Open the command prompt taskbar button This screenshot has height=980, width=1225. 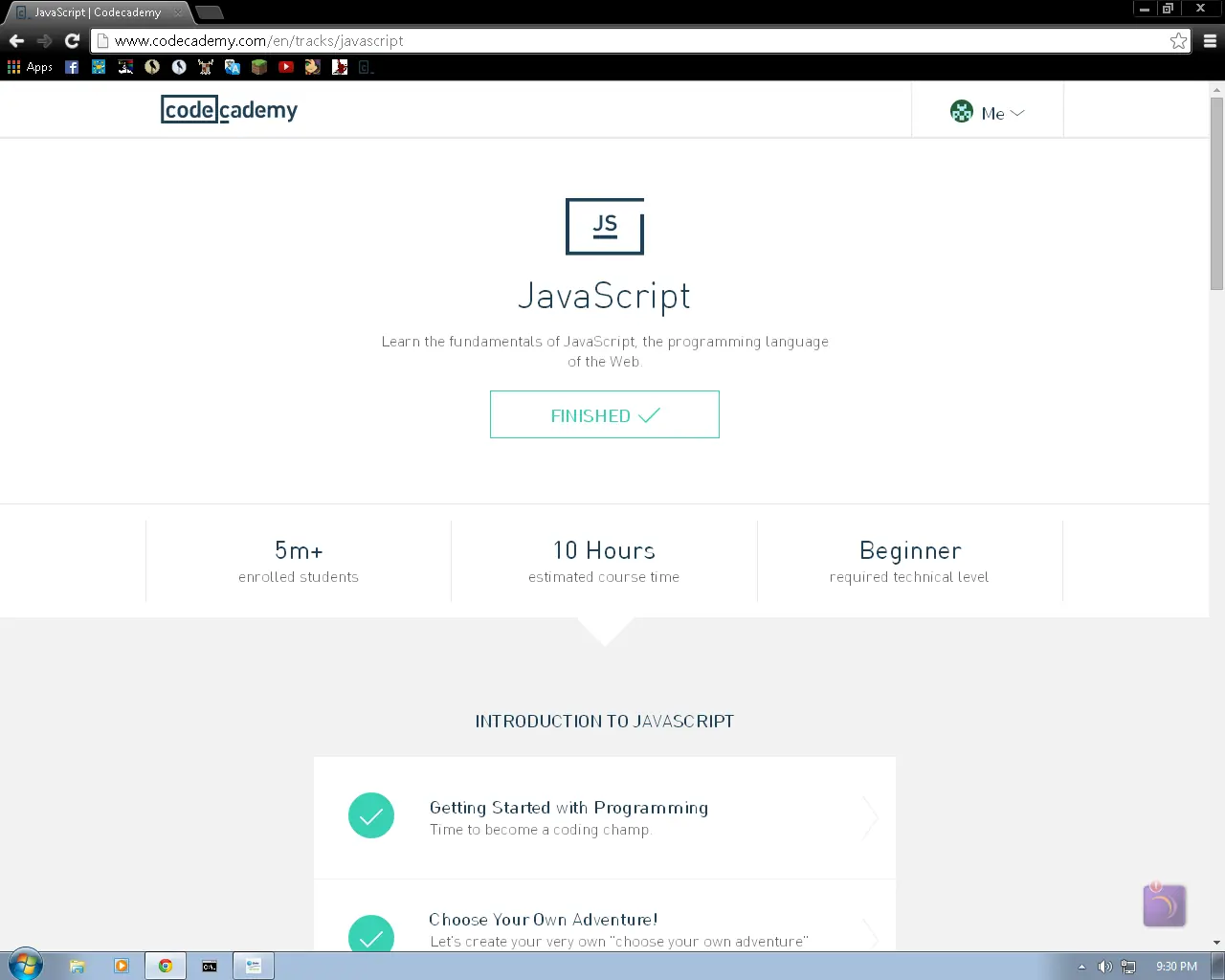coord(210,966)
